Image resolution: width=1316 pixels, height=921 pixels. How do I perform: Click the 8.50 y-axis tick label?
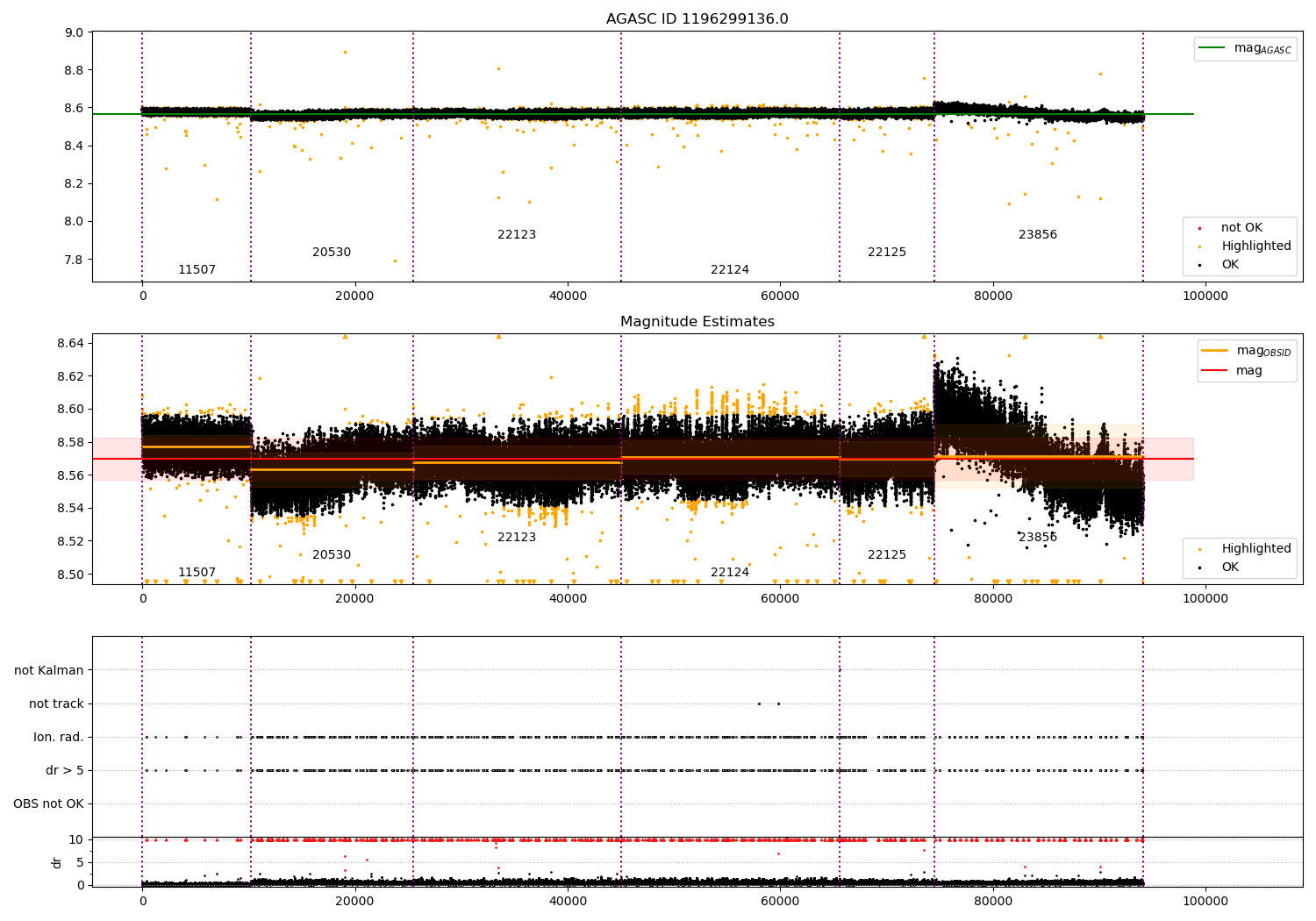(x=71, y=575)
